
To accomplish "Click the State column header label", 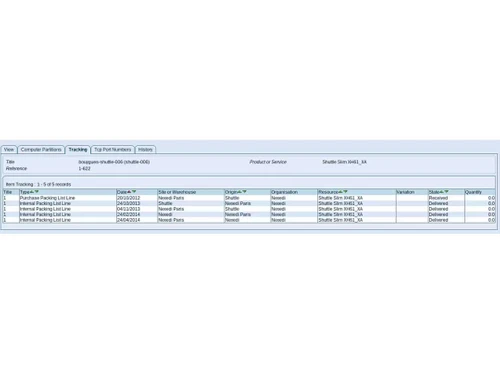I will [x=434, y=192].
